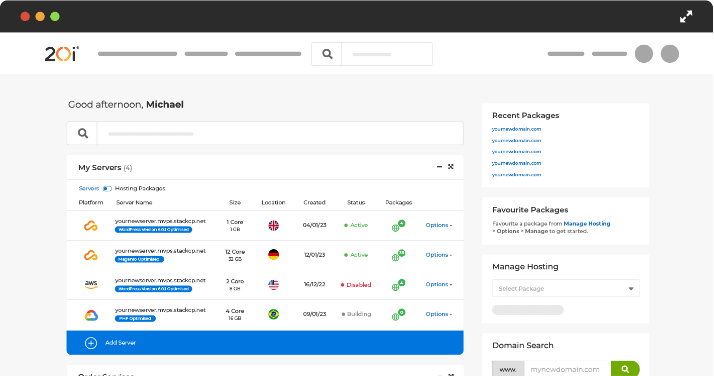This screenshot has width=714, height=376.
Task: Click the magnifier icon in top navigation search
Action: [x=327, y=54]
